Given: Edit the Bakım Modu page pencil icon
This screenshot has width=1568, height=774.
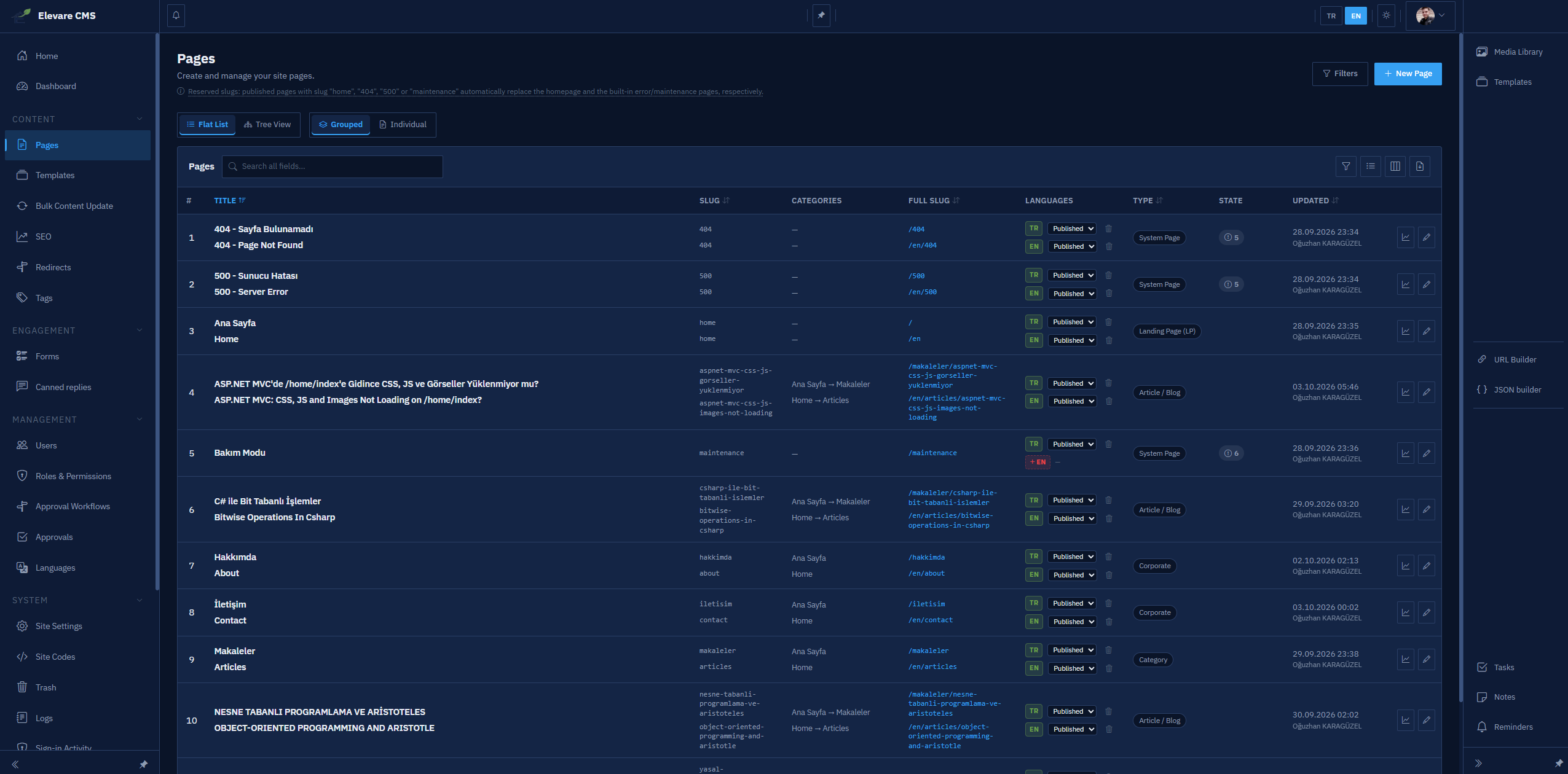Looking at the screenshot, I should [x=1427, y=453].
